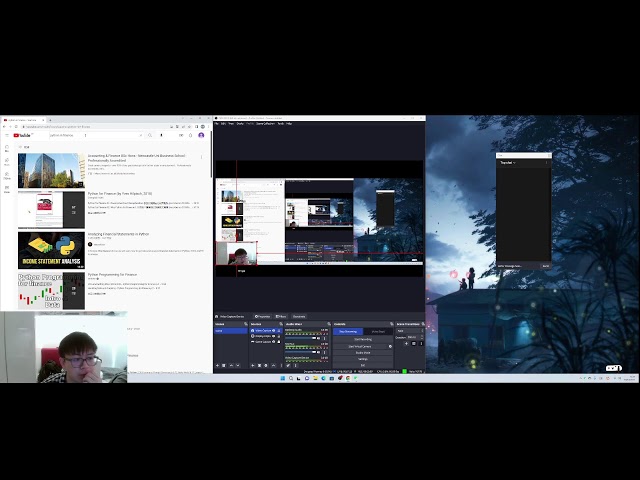Clear the YouTube search box text
Screen dimensions: 640x480
tap(141, 135)
